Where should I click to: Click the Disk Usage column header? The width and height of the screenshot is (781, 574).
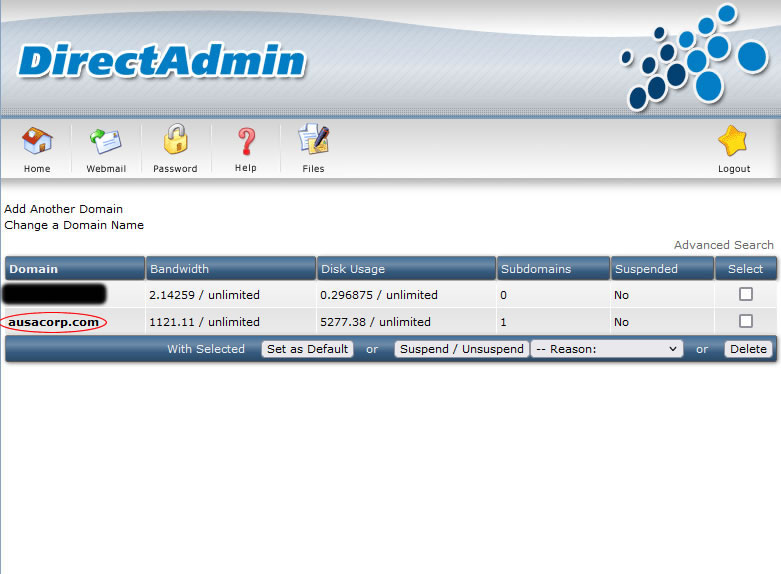(x=352, y=269)
